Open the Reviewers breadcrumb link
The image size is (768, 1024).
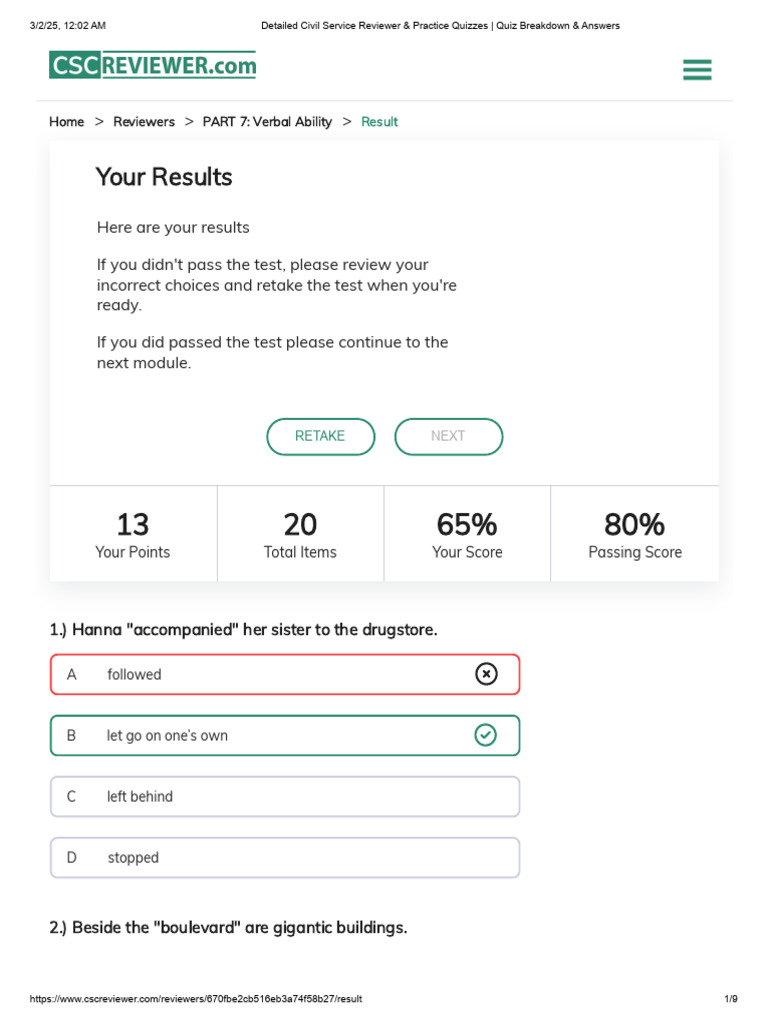point(144,122)
